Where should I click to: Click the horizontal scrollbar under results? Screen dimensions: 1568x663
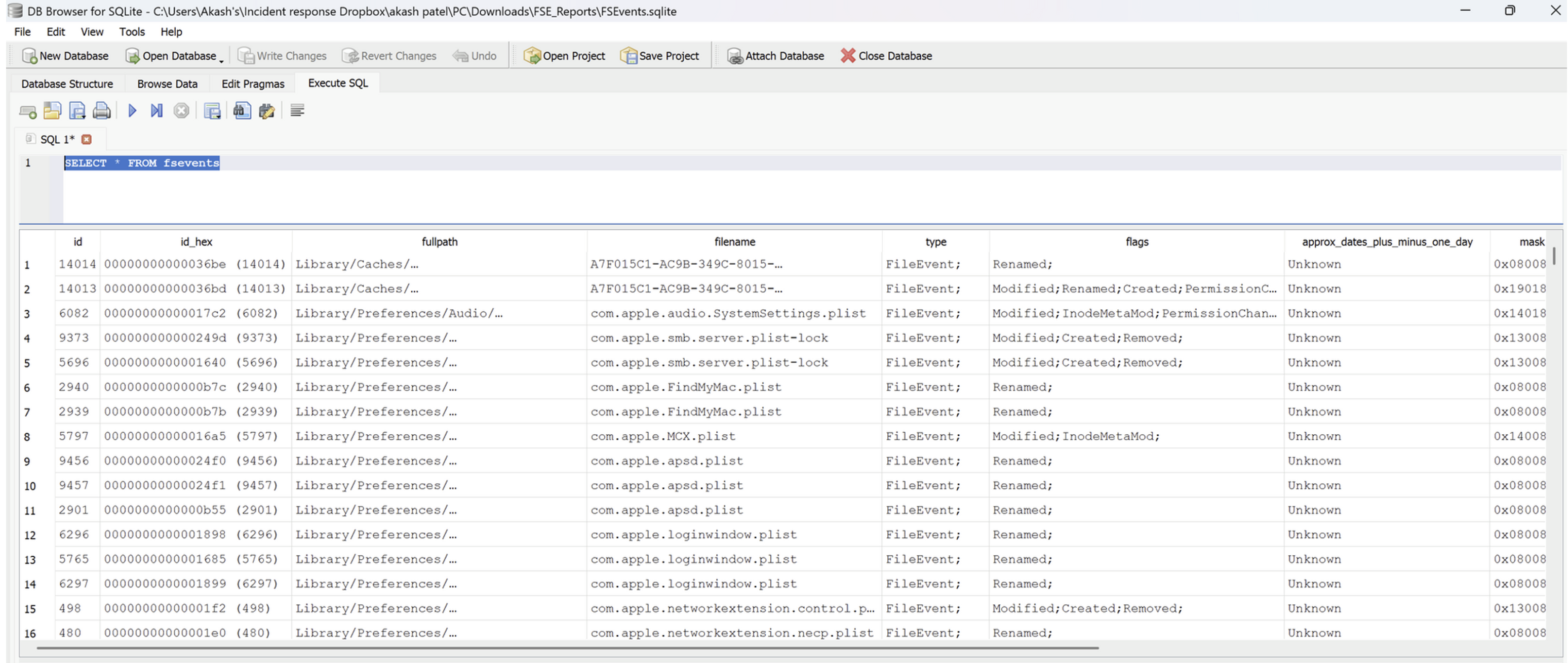tap(566, 648)
